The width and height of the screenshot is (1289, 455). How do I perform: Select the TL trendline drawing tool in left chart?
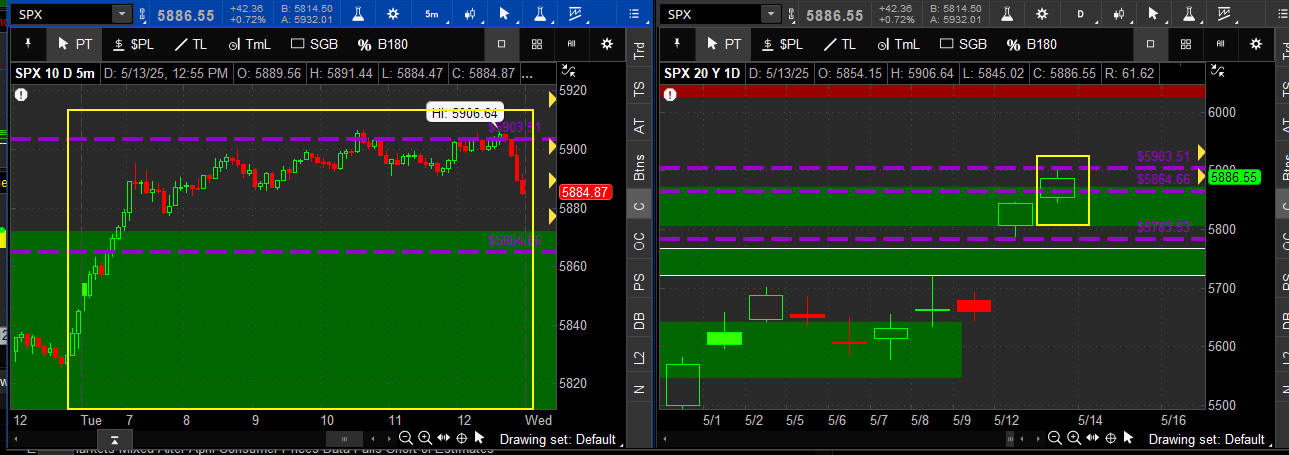coord(190,44)
